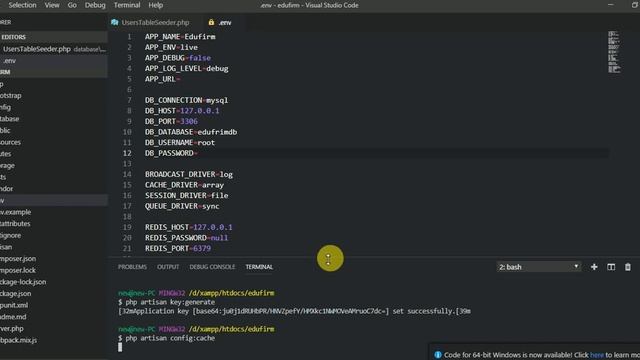Open server.php file in explorer

pyautogui.click(x=12, y=329)
